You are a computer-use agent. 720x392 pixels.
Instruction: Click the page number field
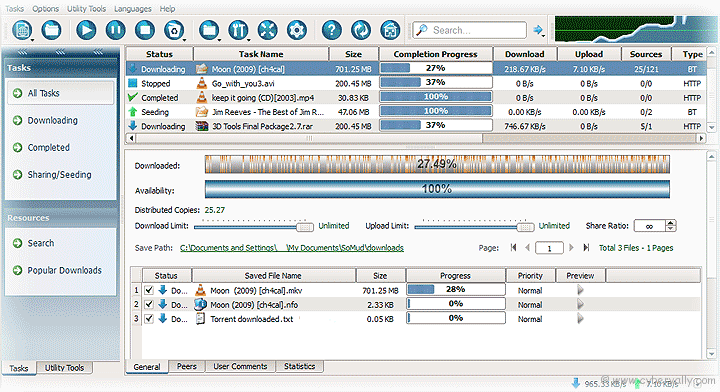coord(549,248)
